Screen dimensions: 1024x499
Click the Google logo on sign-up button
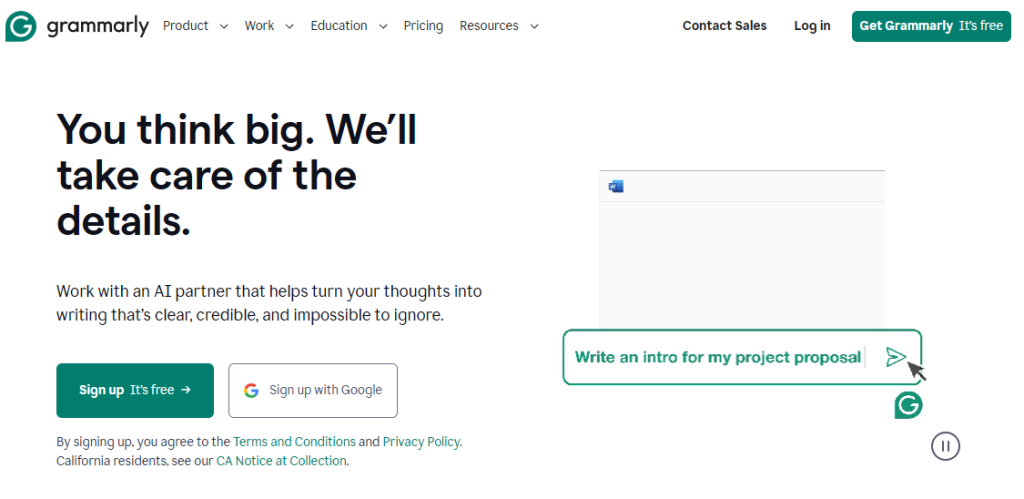click(251, 390)
